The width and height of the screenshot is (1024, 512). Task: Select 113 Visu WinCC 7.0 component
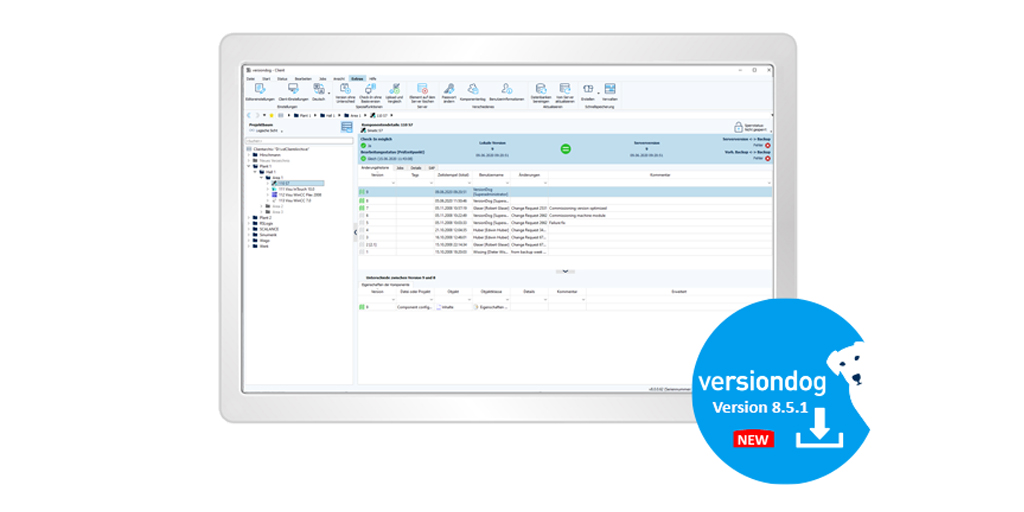[295, 200]
